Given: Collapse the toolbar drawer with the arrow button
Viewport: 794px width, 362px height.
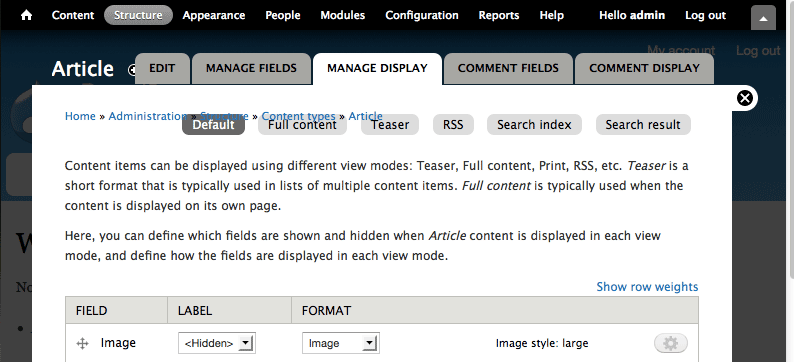Looking at the screenshot, I should 764,18.
